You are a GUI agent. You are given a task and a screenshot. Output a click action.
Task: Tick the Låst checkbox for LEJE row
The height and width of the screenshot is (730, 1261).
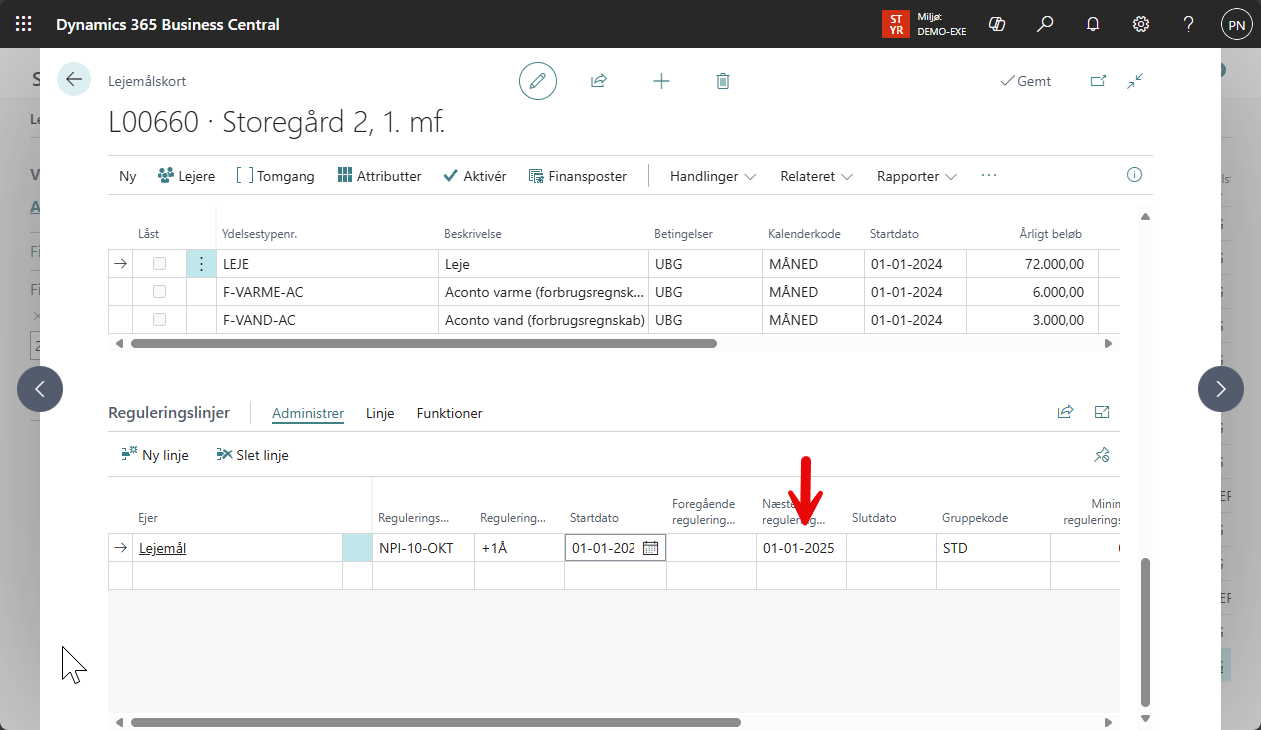pos(159,264)
